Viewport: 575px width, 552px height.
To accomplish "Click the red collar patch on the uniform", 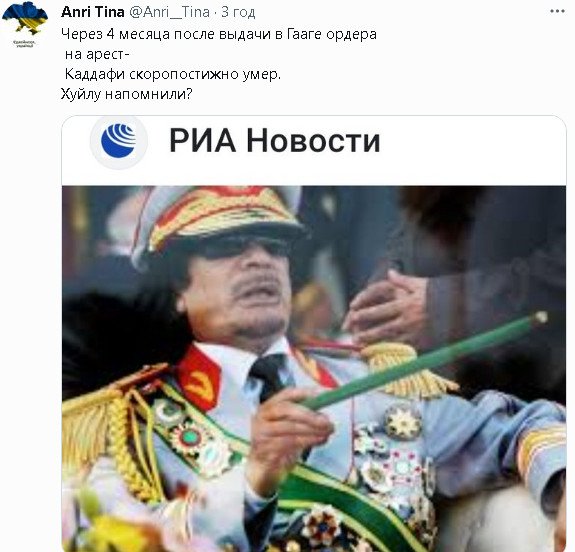I will tap(199, 379).
